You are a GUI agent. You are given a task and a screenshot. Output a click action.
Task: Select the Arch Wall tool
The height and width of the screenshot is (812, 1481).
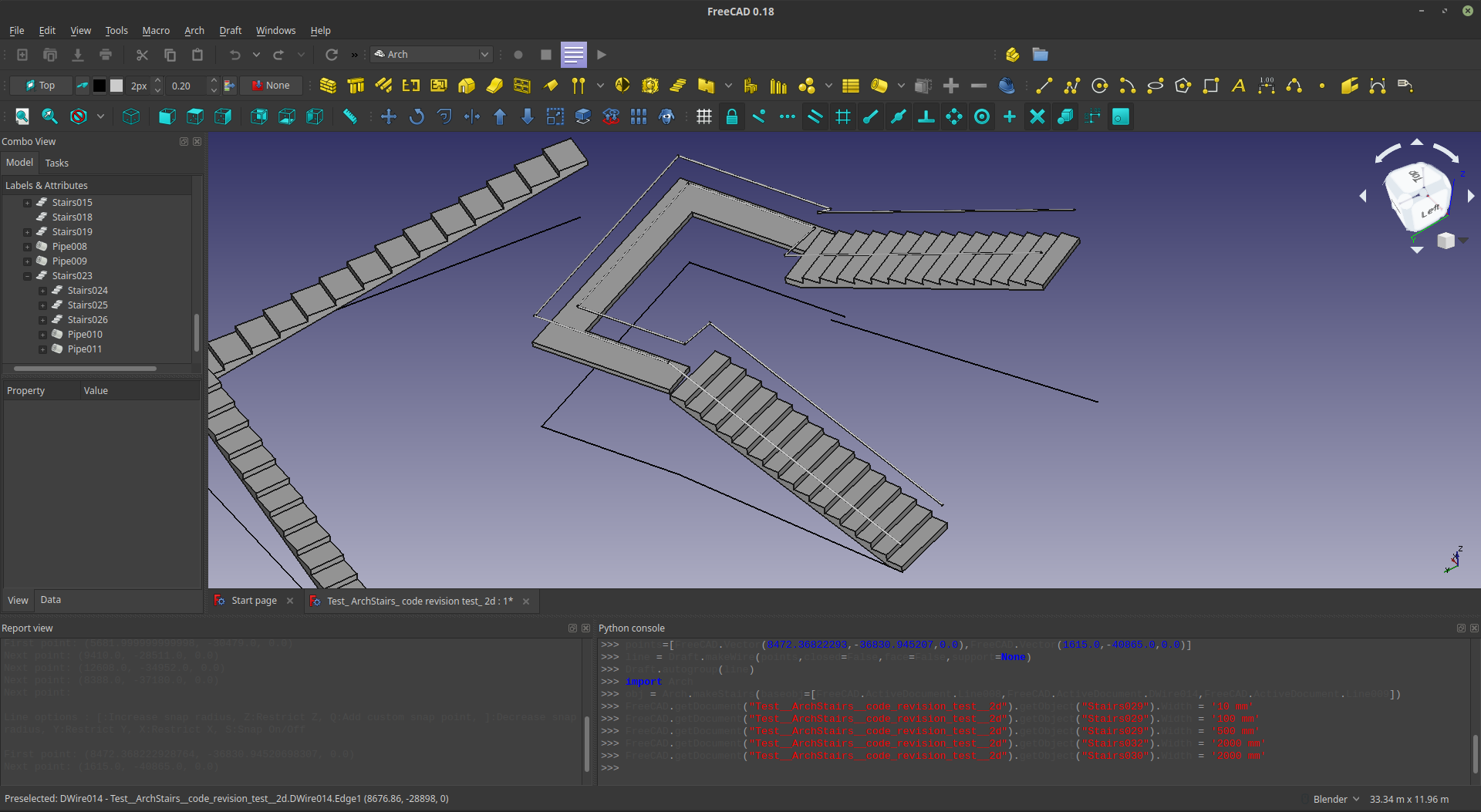pyautogui.click(x=328, y=86)
